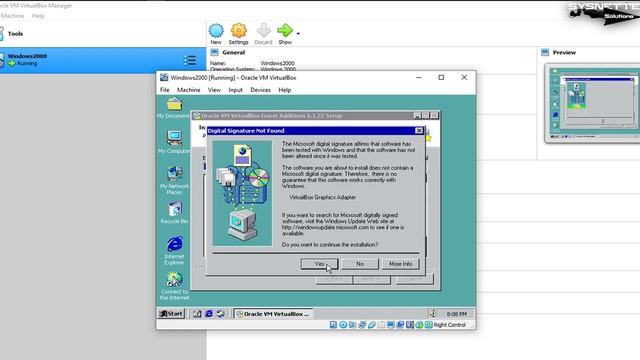Open the Windows 2000 Start button
The width and height of the screenshot is (640, 360).
tap(171, 313)
